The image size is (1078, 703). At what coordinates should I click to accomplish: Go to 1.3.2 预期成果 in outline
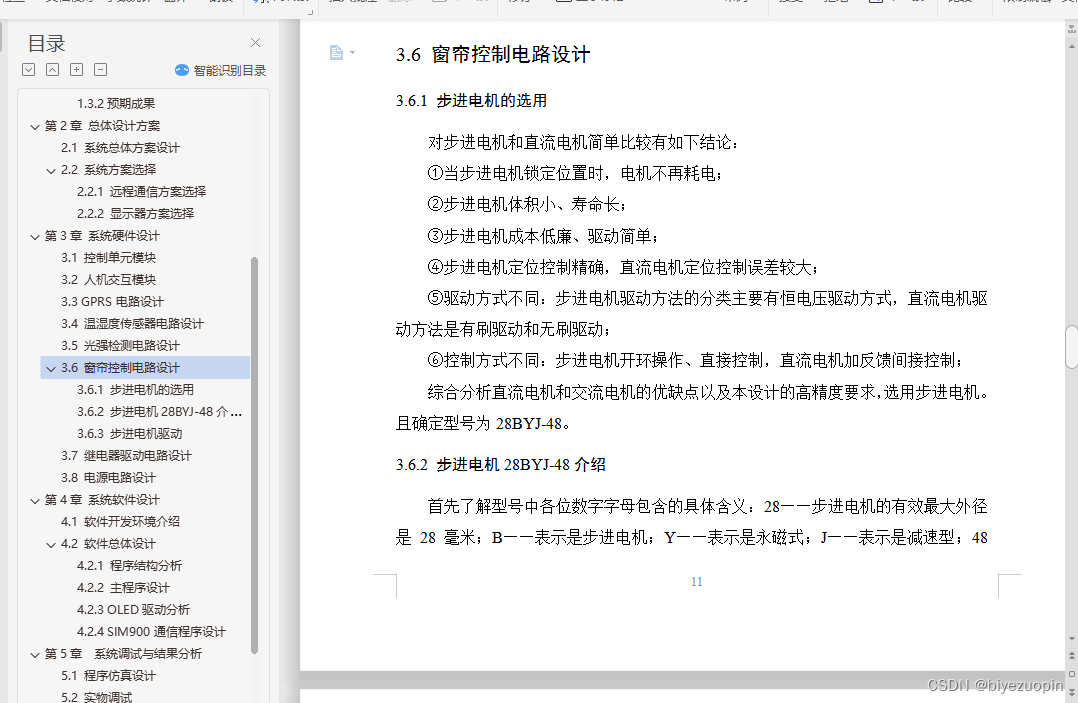[x=116, y=104]
